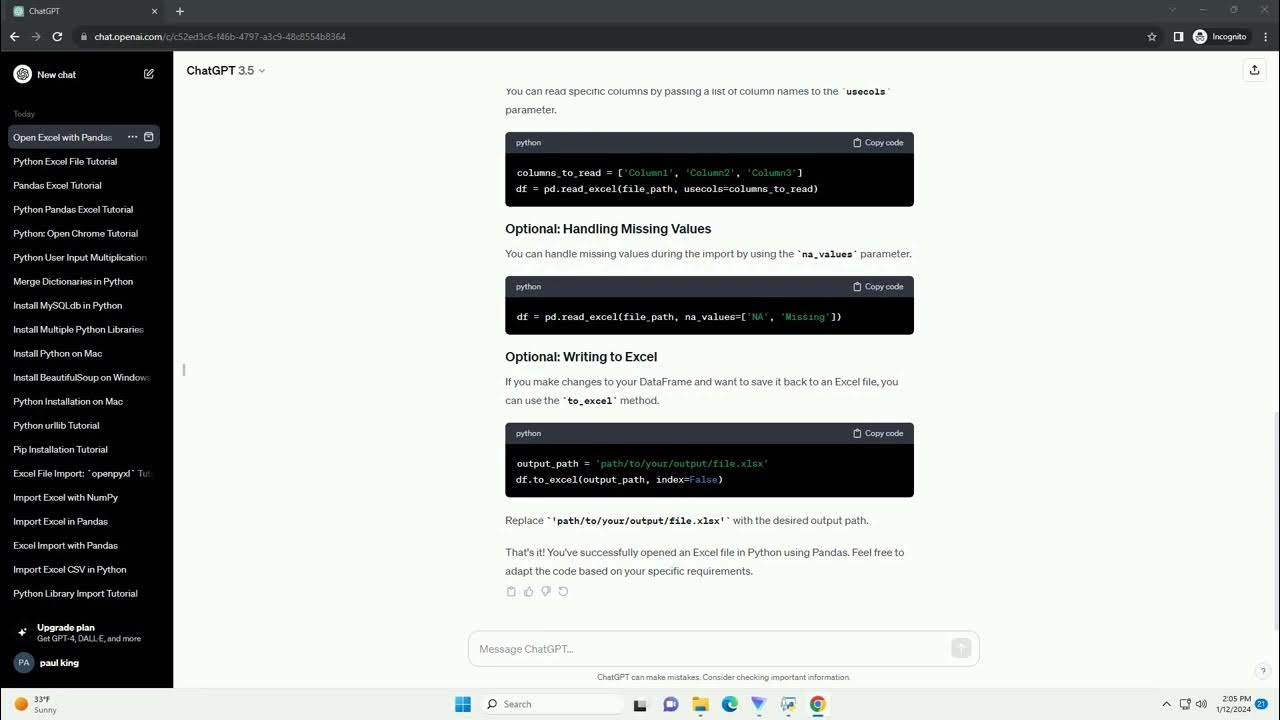
Task: Click the taskbar clock and date
Action: coord(1232,704)
